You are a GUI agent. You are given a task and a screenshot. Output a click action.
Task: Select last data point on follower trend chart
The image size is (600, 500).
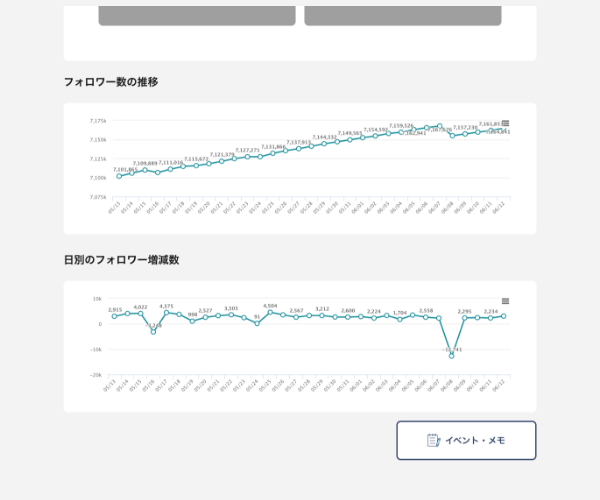[x=504, y=130]
